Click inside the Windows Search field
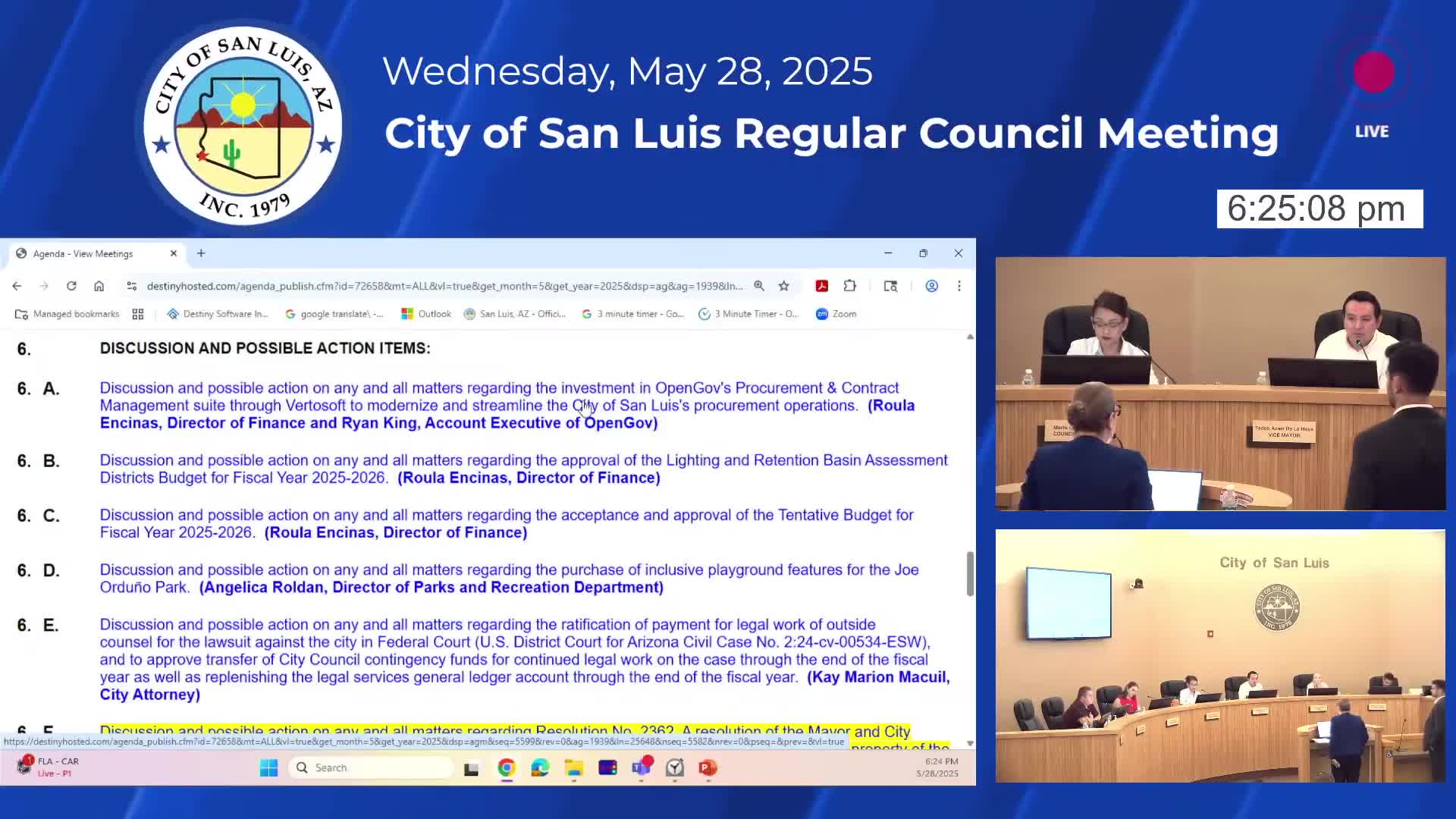 (x=372, y=767)
